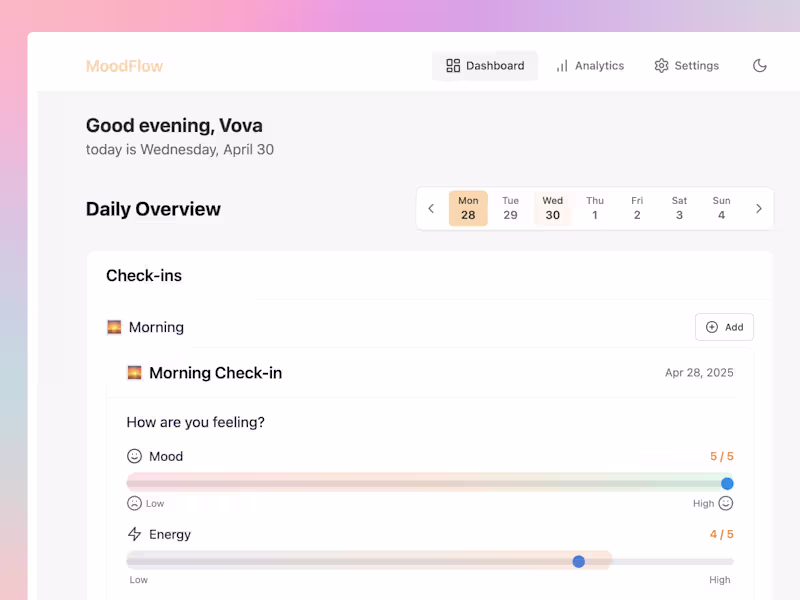
Task: Click the Daily Overview heading
Action: click(153, 209)
